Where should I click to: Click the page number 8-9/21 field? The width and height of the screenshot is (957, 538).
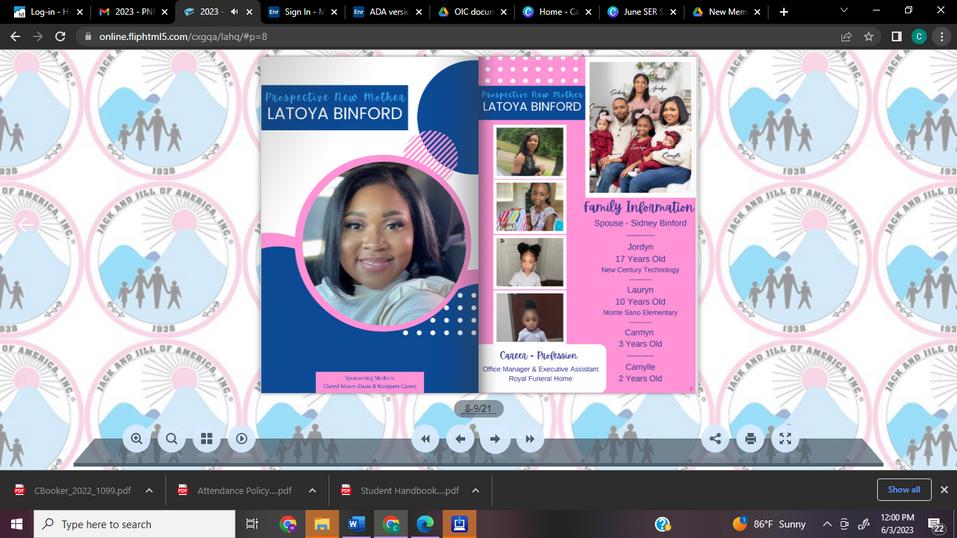(x=478, y=409)
